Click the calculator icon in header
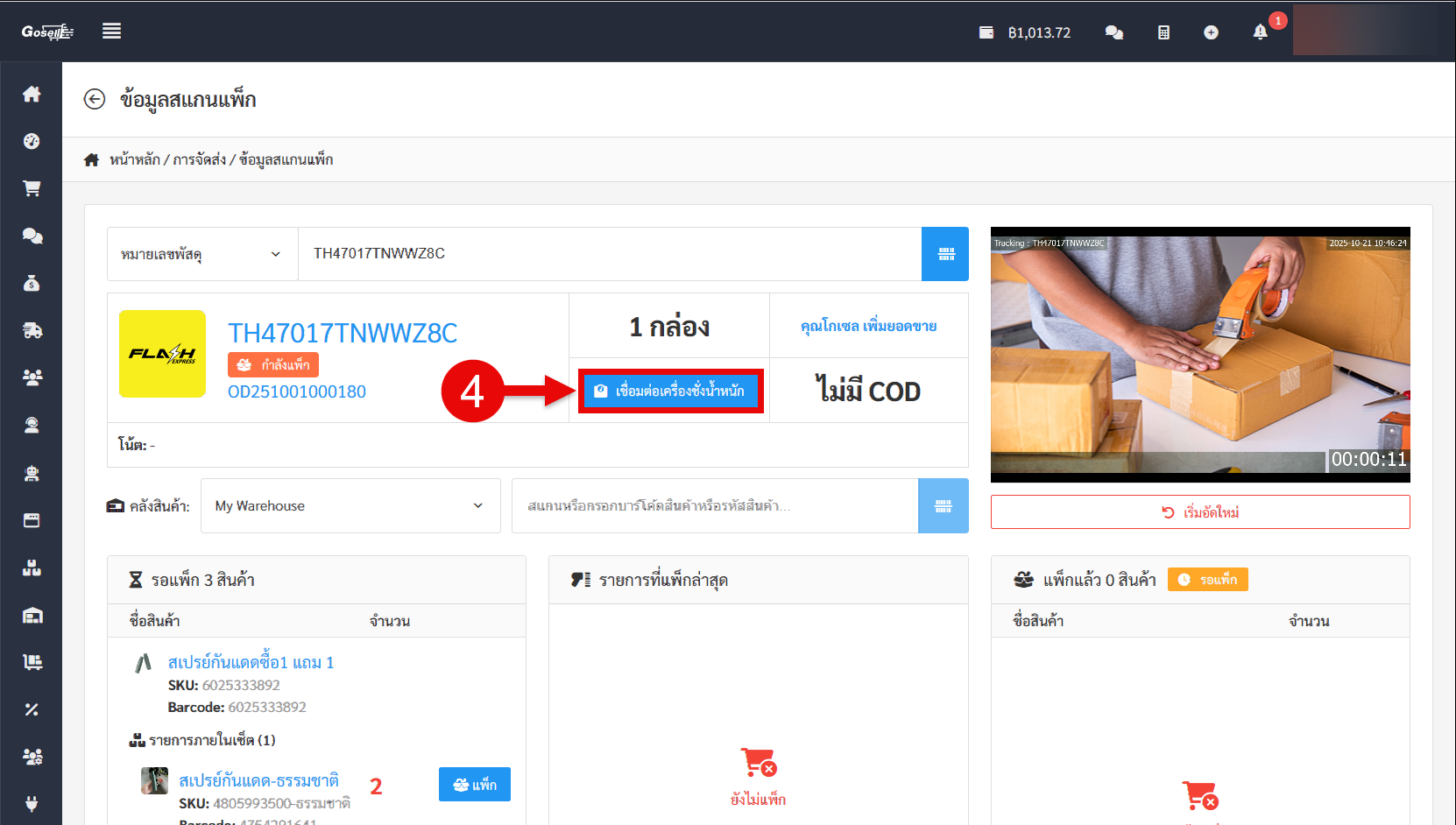 pos(1163,32)
